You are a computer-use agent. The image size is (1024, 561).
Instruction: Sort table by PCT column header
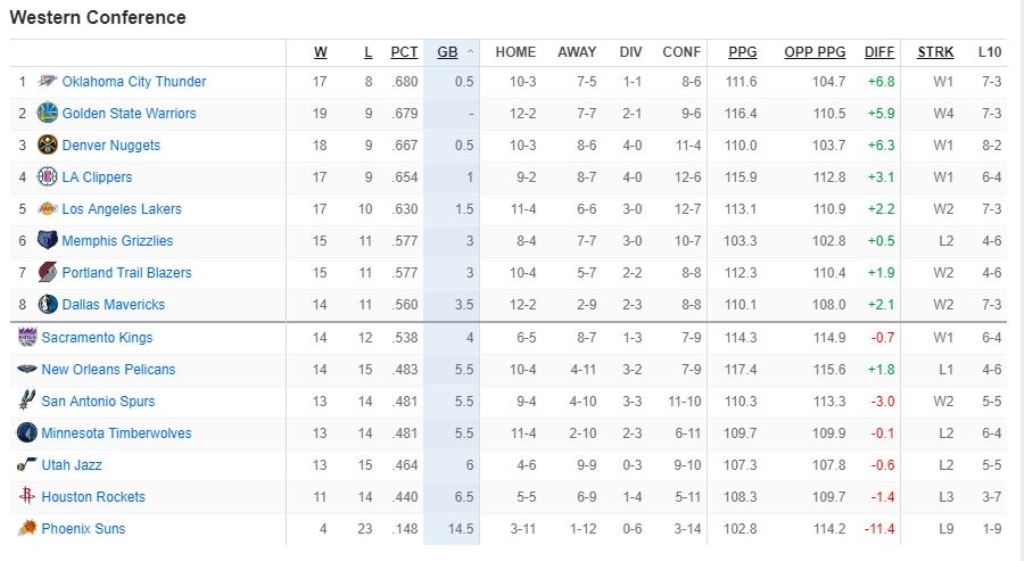click(404, 52)
